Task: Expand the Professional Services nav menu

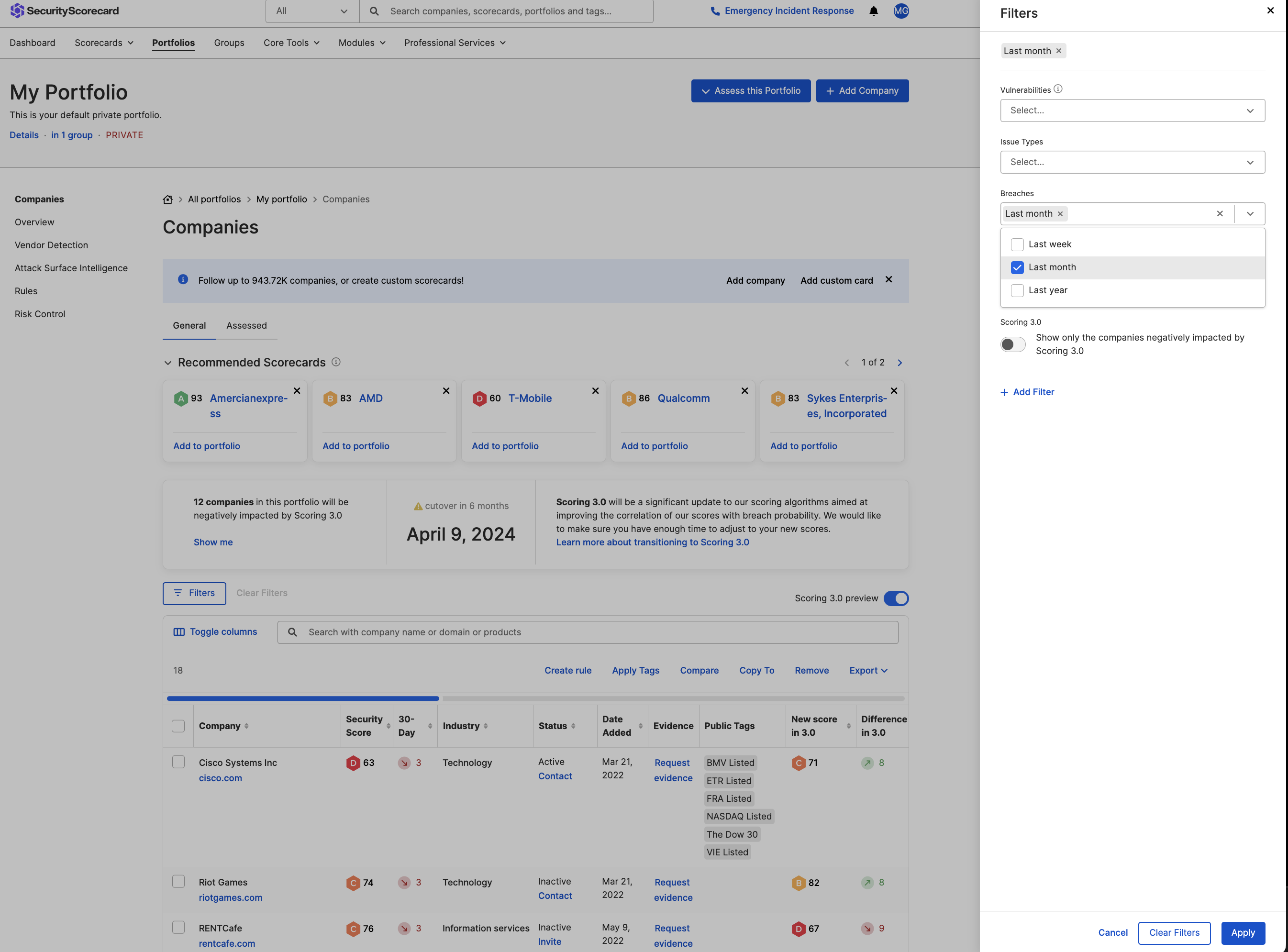Action: [x=455, y=43]
